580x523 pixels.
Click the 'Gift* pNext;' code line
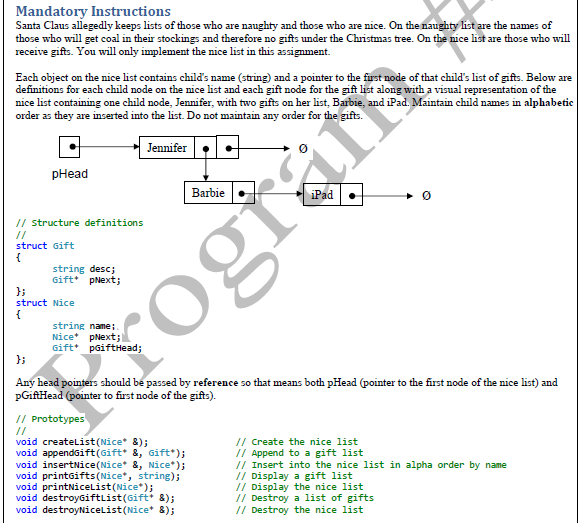(x=86, y=280)
